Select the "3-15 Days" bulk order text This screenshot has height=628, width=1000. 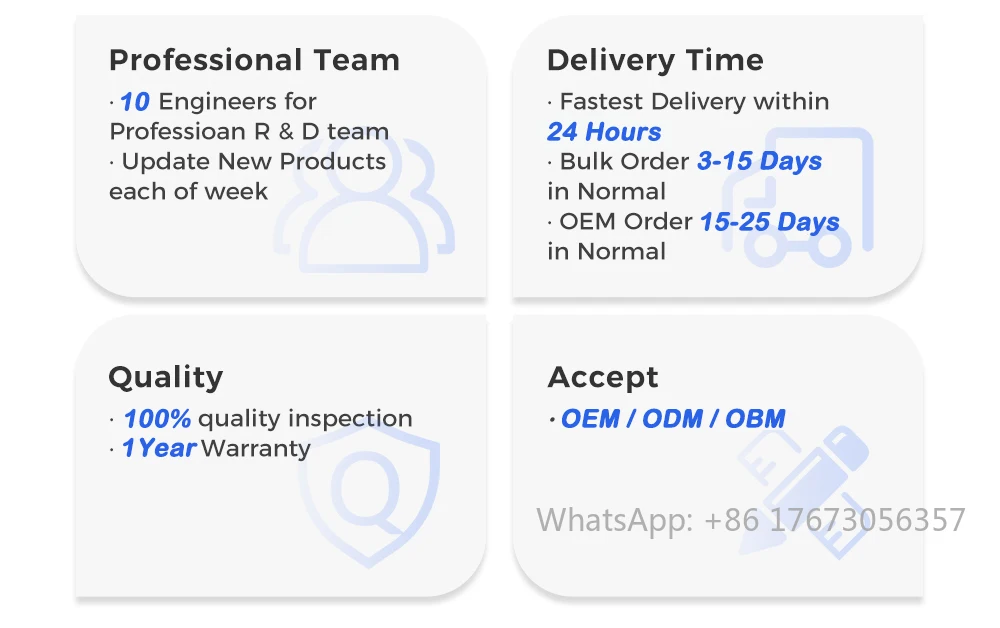[x=759, y=161]
